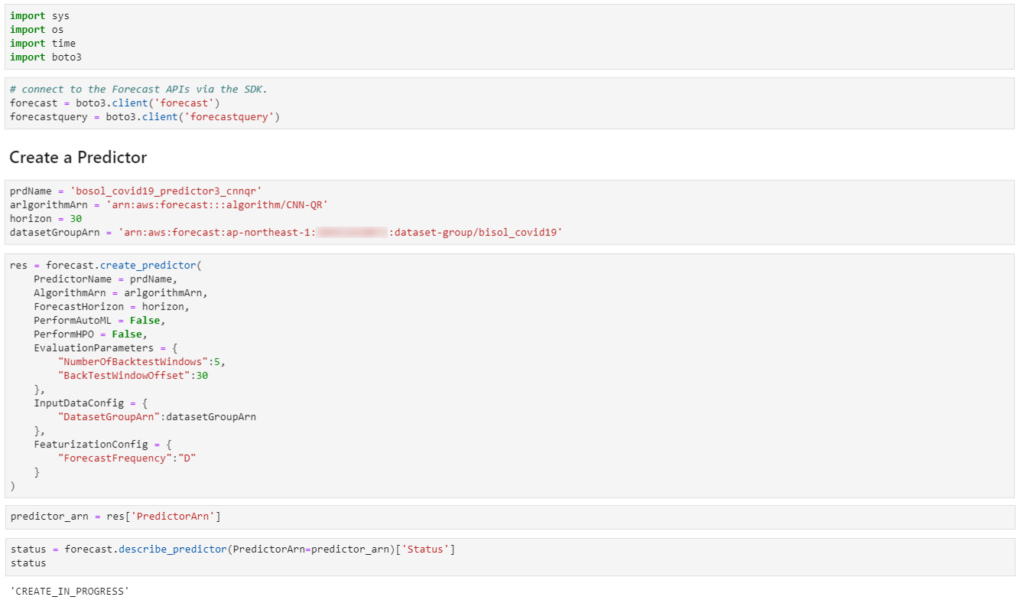Click the forecastquery boto3.client line

tap(144, 117)
